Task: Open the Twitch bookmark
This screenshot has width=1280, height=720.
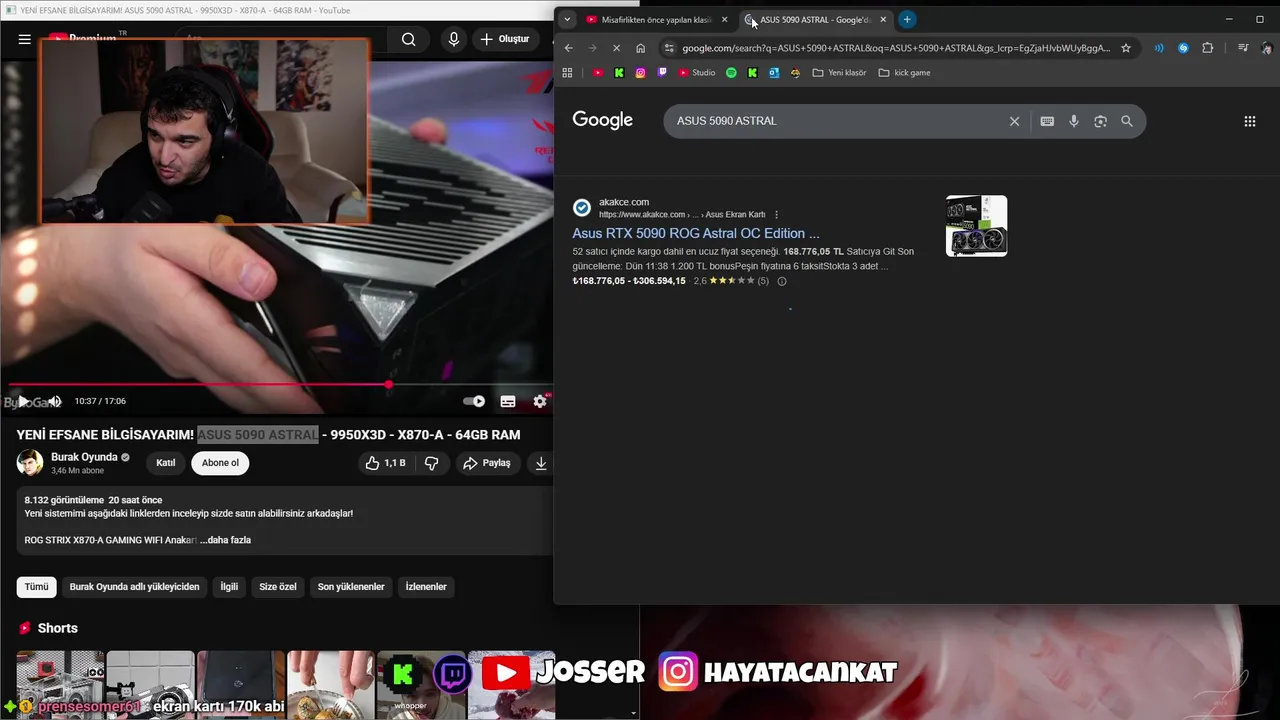Action: [662, 73]
